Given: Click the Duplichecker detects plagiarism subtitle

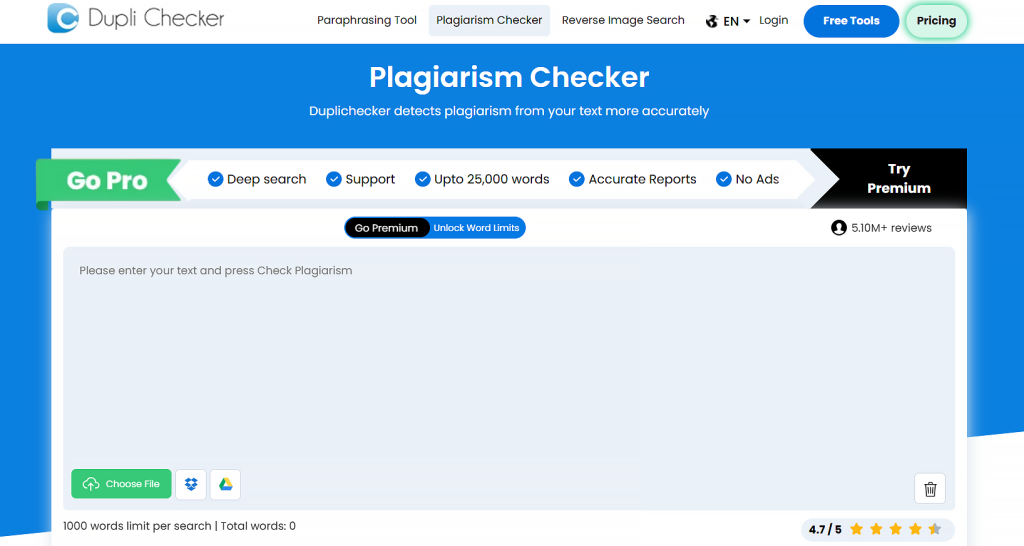Looking at the screenshot, I should (x=509, y=111).
